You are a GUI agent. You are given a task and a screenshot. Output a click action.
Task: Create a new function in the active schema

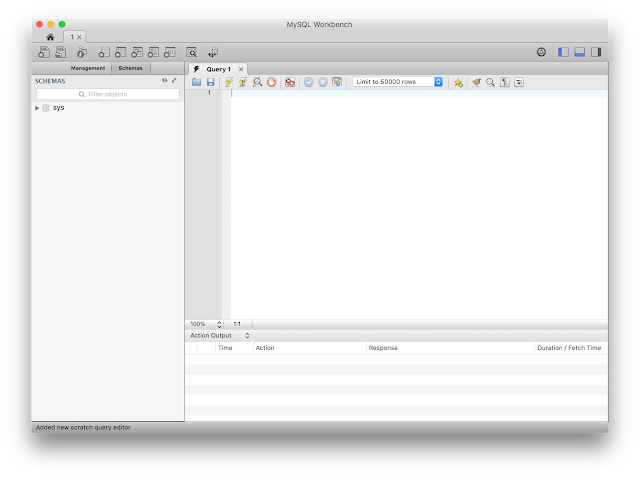click(169, 52)
